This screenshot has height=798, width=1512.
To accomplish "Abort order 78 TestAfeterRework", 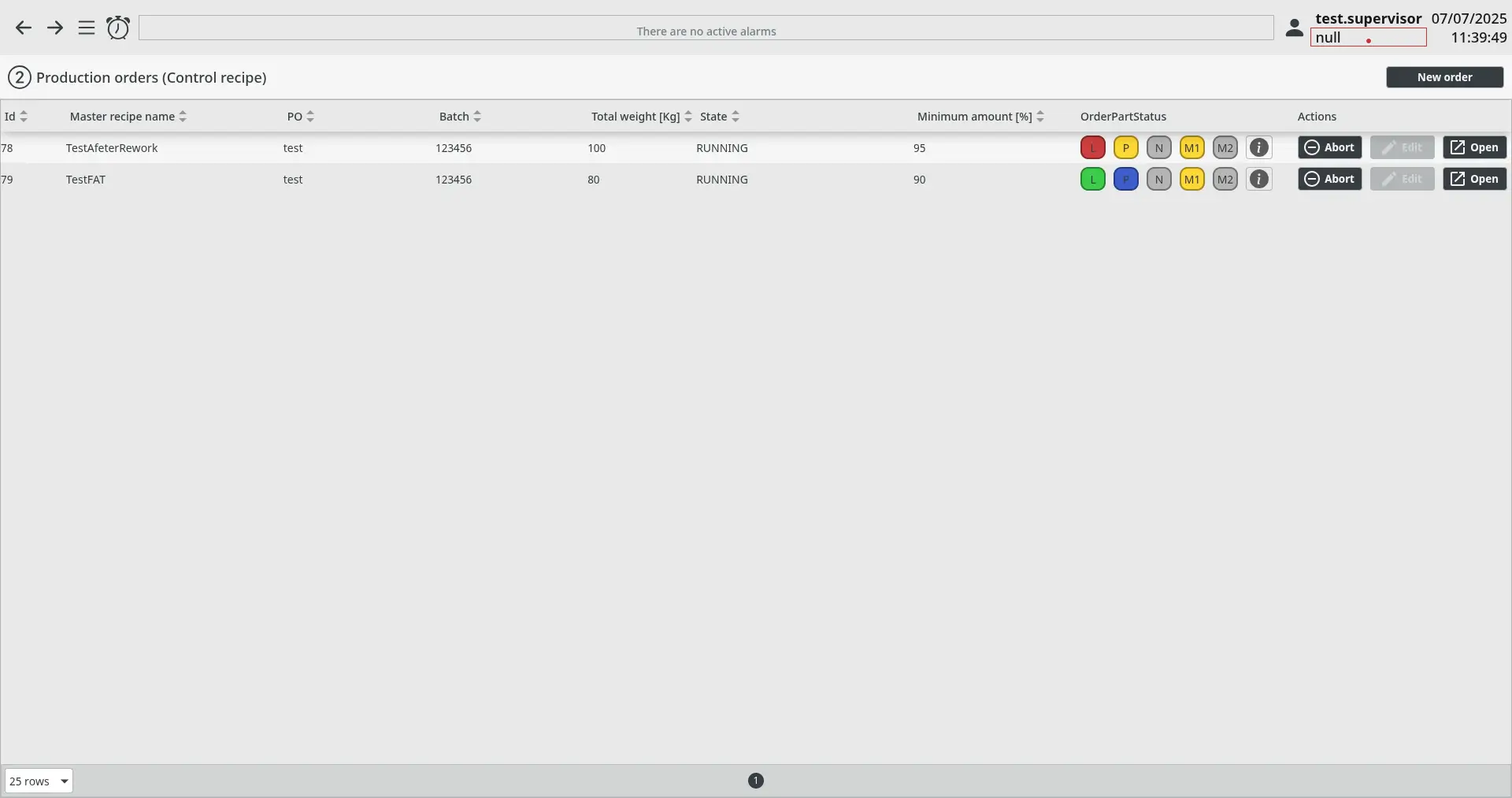I will [1330, 148].
